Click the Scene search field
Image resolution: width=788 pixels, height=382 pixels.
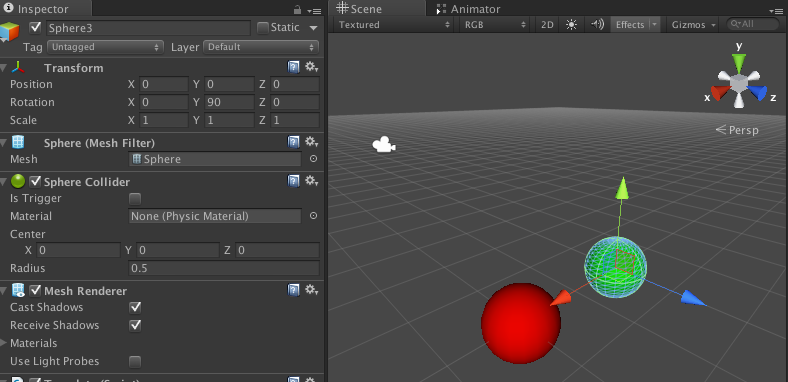click(x=752, y=24)
